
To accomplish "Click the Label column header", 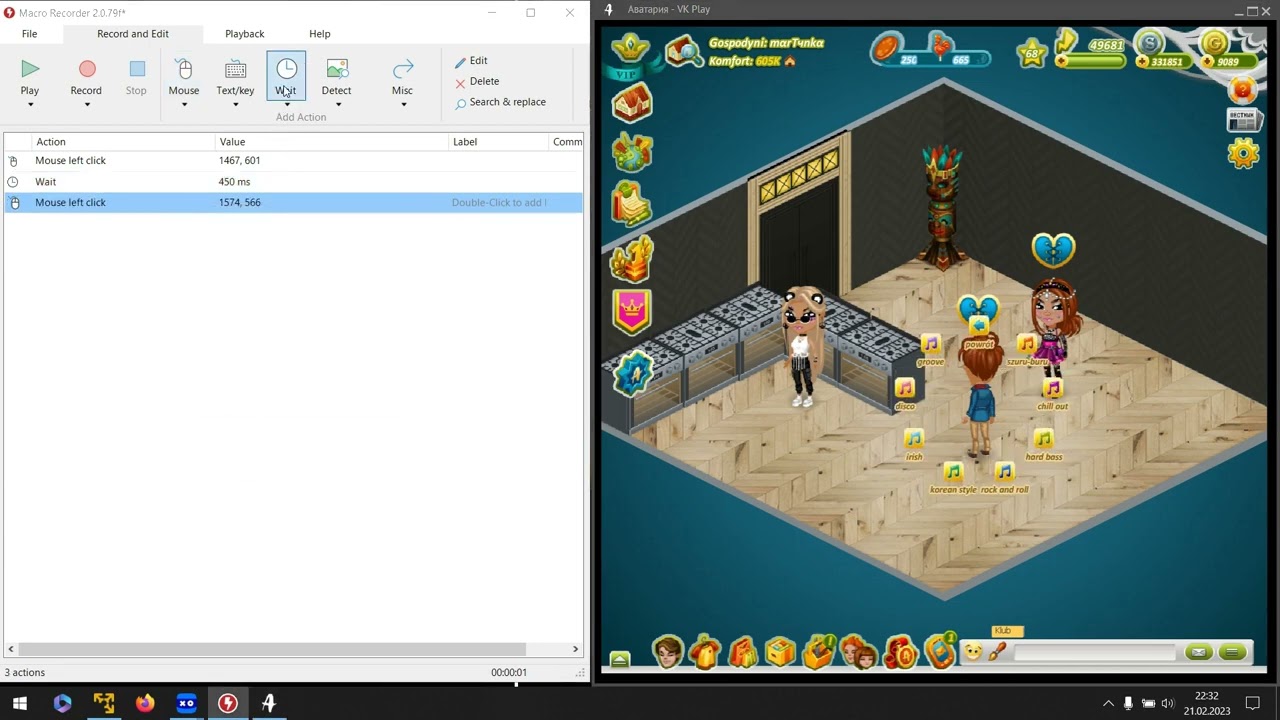I will point(498,142).
